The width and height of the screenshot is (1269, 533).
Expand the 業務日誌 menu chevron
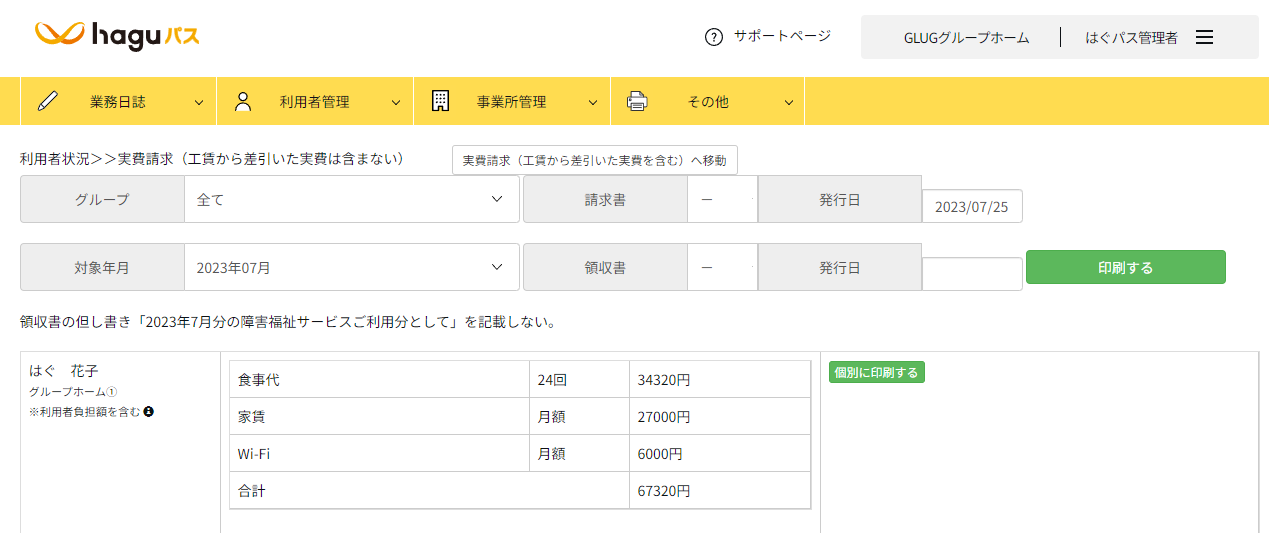(199, 102)
